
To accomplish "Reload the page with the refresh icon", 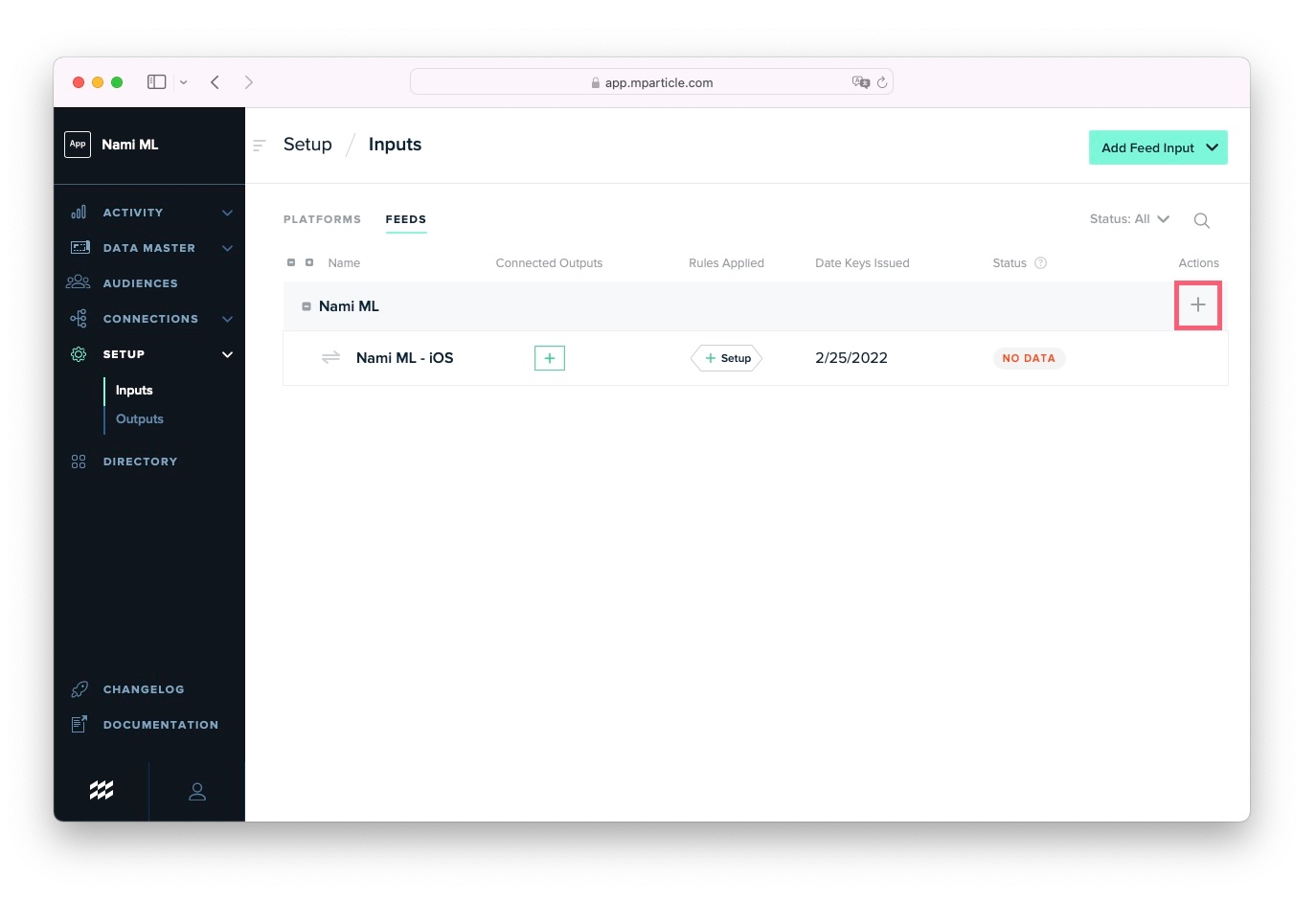I will (x=882, y=82).
